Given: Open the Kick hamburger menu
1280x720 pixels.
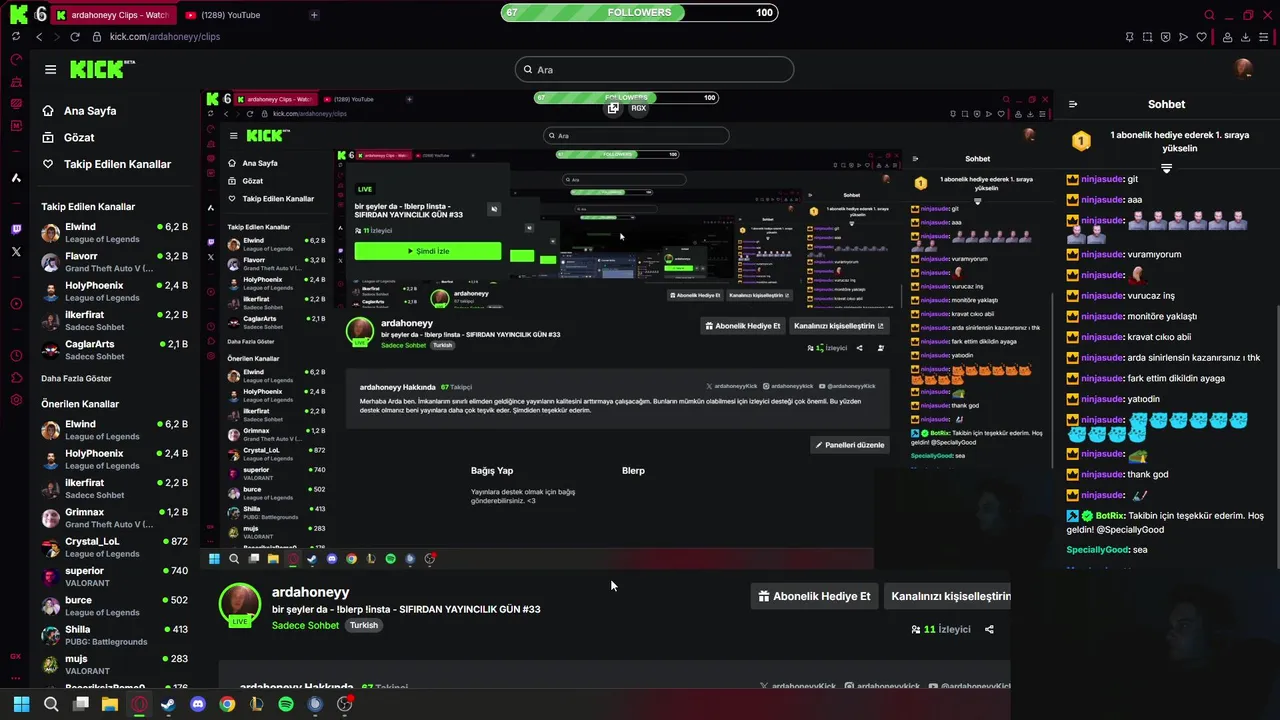Looking at the screenshot, I should pyautogui.click(x=50, y=69).
